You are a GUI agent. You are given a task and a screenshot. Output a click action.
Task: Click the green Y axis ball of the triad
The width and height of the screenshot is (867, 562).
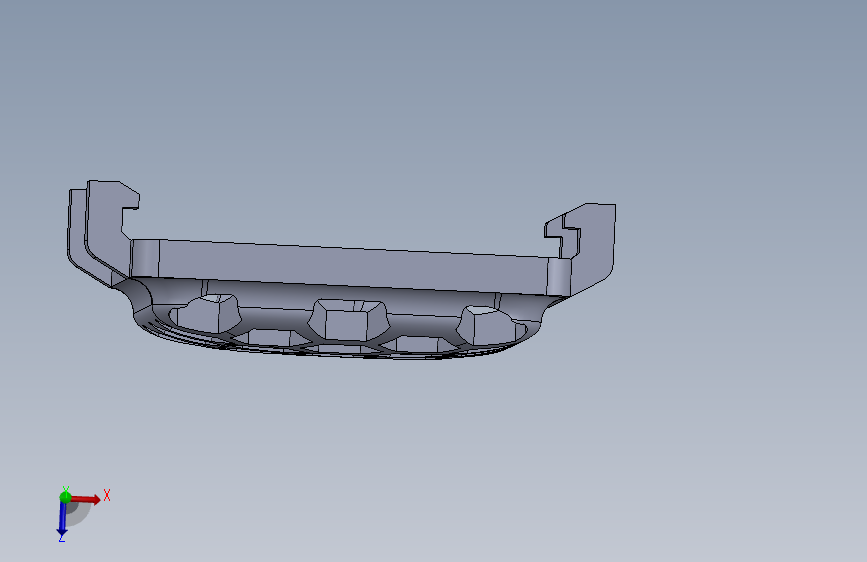coord(65,497)
